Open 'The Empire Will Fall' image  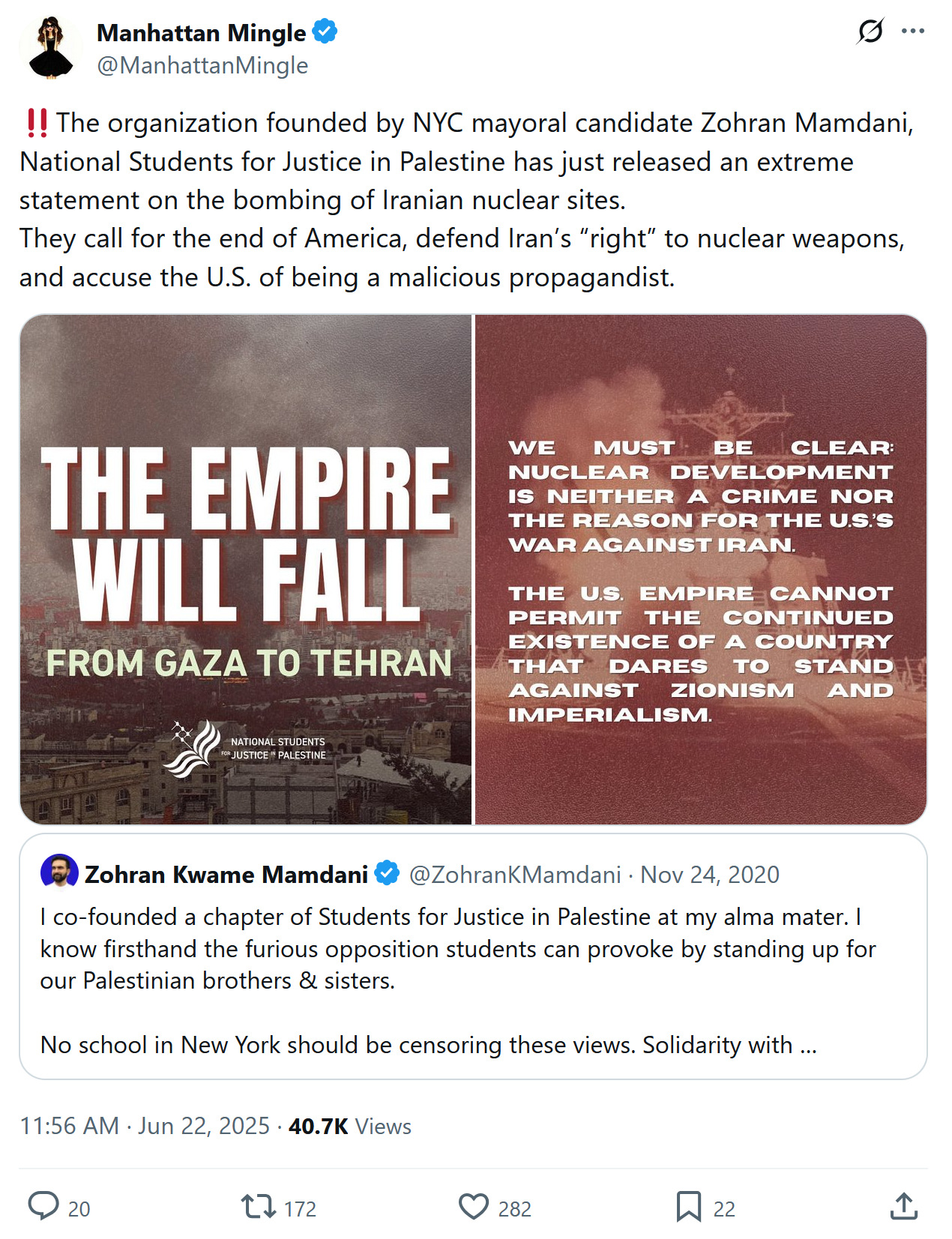tap(246, 570)
